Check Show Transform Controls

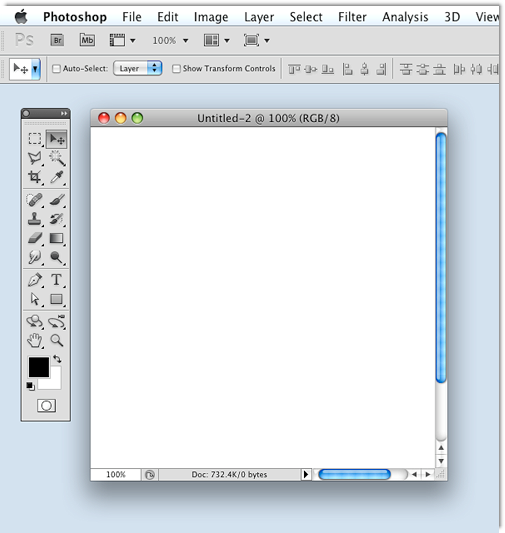(176, 69)
